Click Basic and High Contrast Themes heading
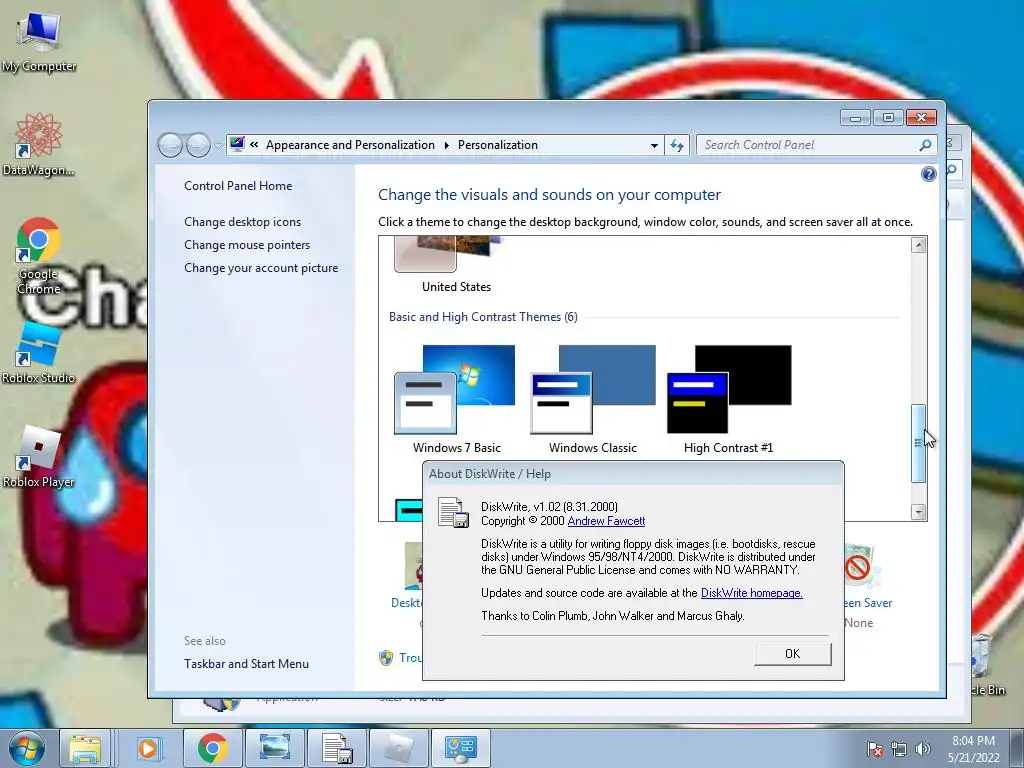The image size is (1024, 768). click(x=483, y=317)
